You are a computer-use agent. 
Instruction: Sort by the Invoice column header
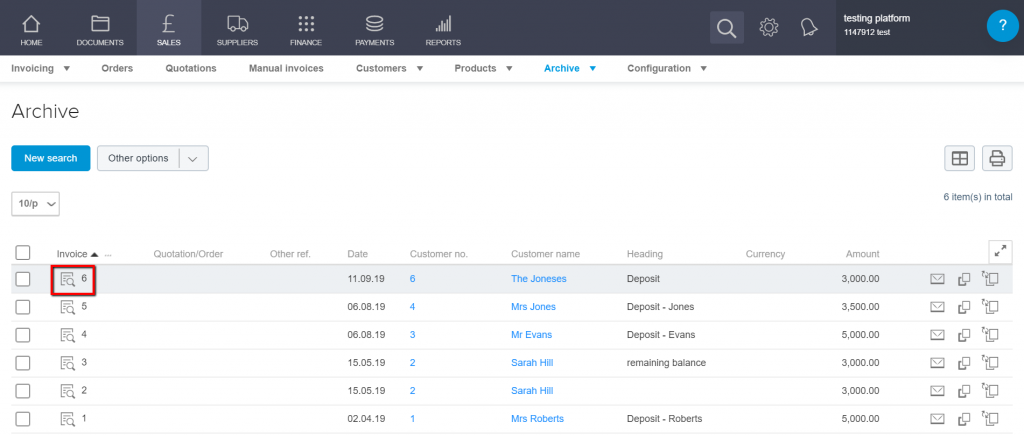[x=72, y=254]
